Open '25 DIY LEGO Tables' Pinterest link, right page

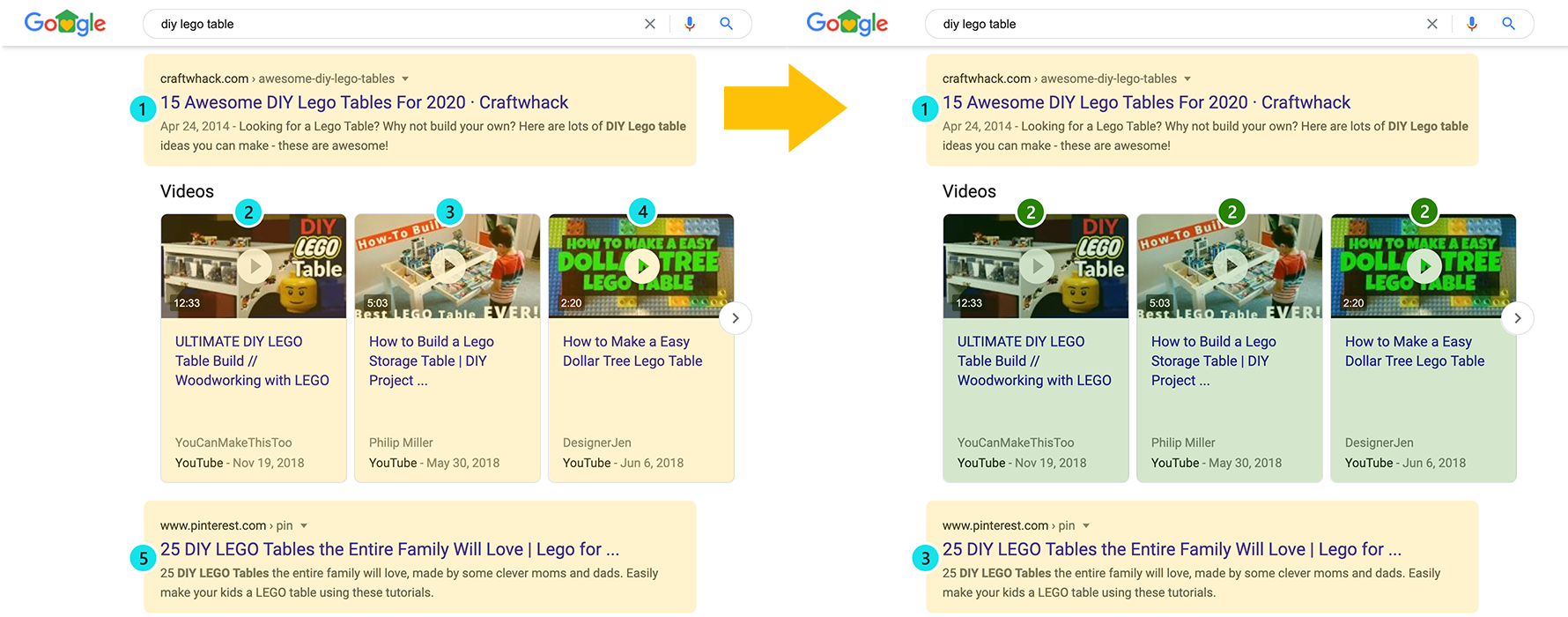[x=1172, y=549]
